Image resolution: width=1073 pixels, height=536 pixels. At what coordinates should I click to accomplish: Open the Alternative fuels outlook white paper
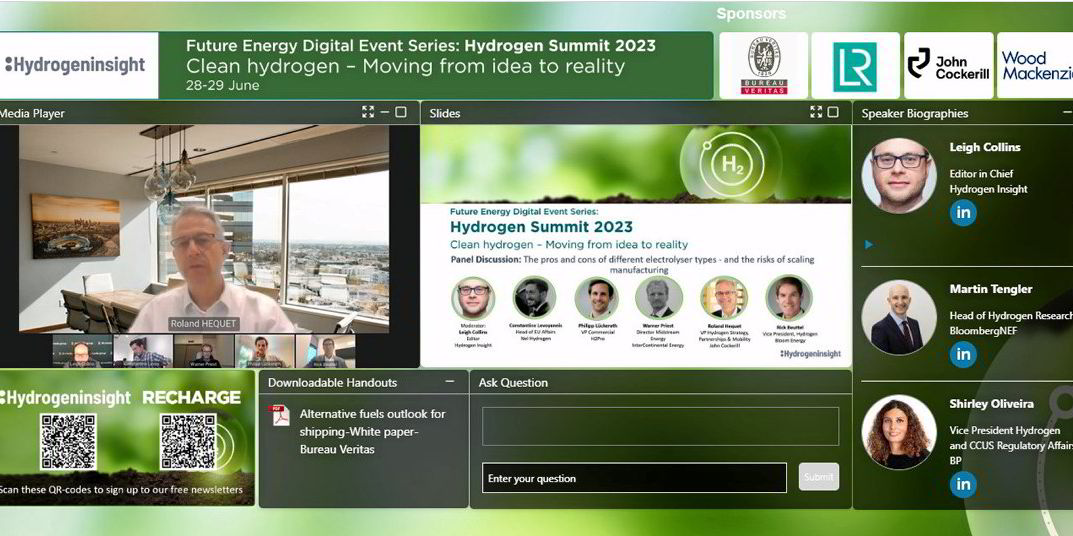(x=372, y=431)
